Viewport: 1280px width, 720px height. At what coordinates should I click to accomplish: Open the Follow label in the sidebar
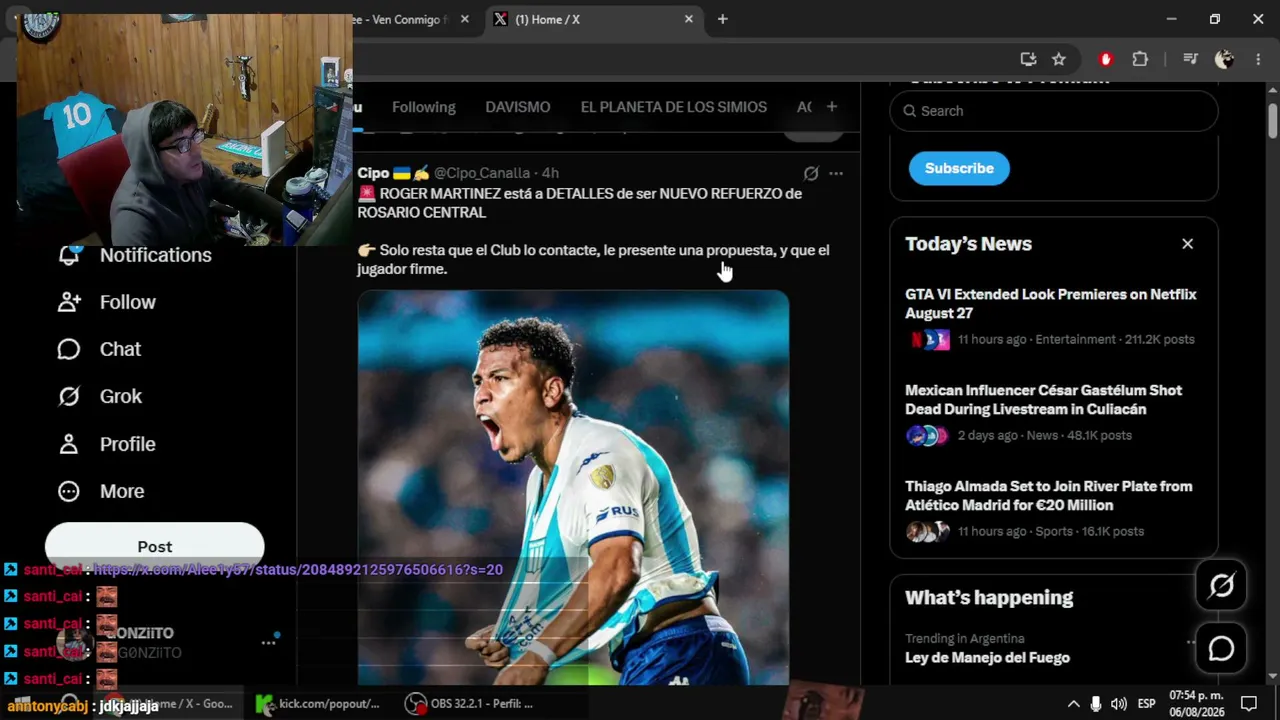[128, 302]
